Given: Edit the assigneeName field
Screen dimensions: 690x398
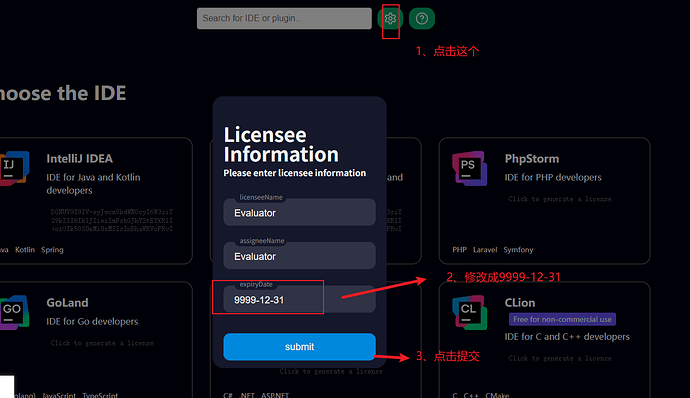Looking at the screenshot, I should (299, 256).
